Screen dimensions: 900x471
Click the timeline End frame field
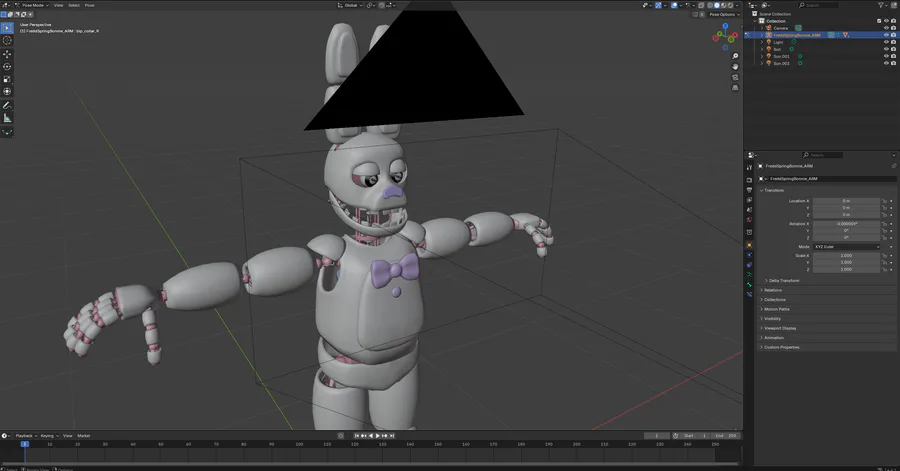725,435
